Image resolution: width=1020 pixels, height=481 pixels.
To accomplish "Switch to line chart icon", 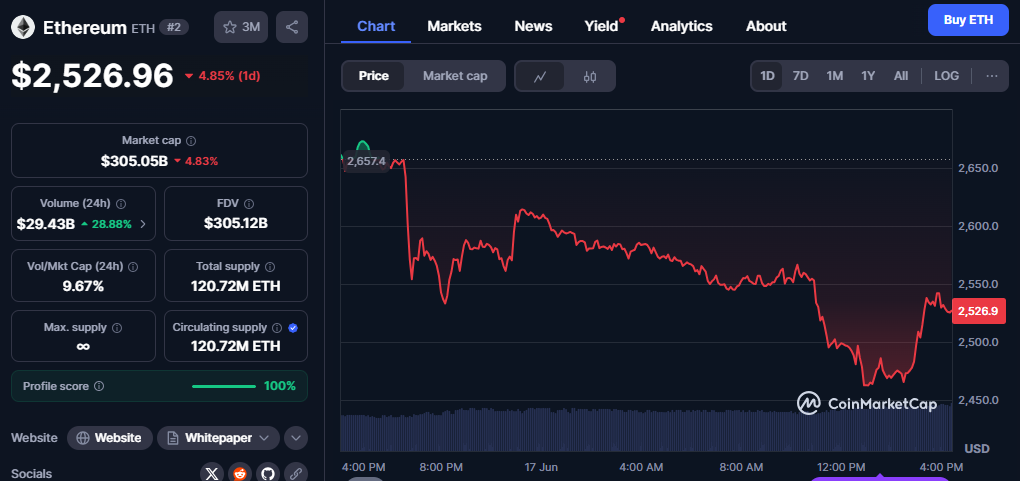I will [540, 76].
